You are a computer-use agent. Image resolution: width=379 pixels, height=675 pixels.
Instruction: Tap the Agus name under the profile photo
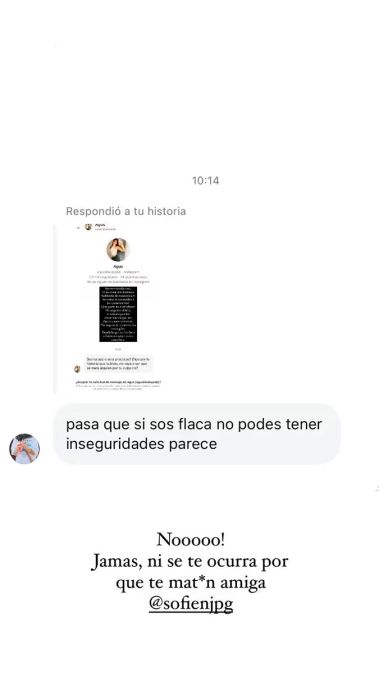coord(118,266)
